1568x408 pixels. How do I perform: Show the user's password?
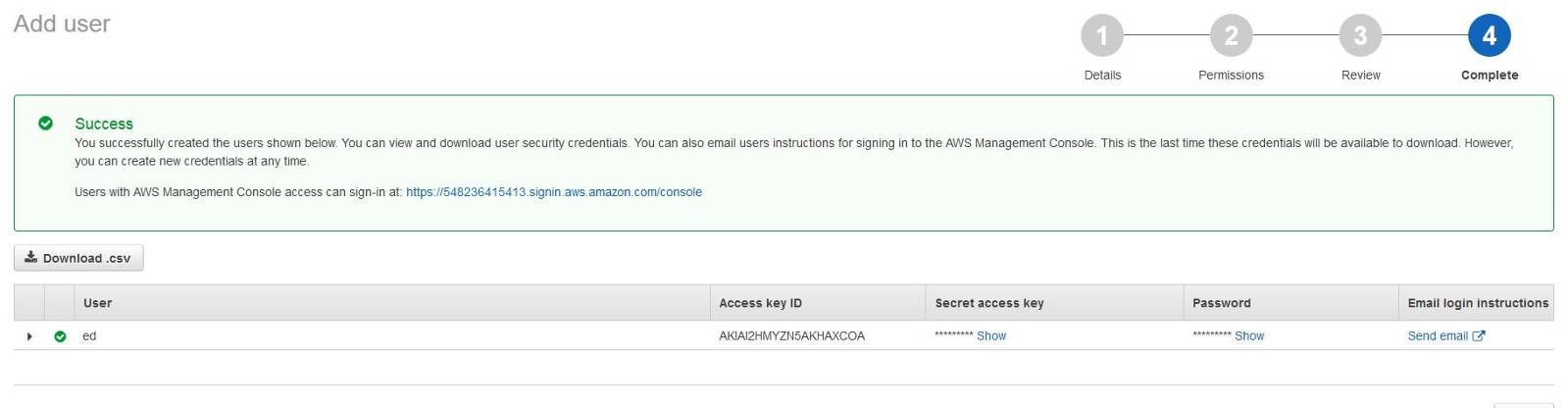tap(1249, 335)
